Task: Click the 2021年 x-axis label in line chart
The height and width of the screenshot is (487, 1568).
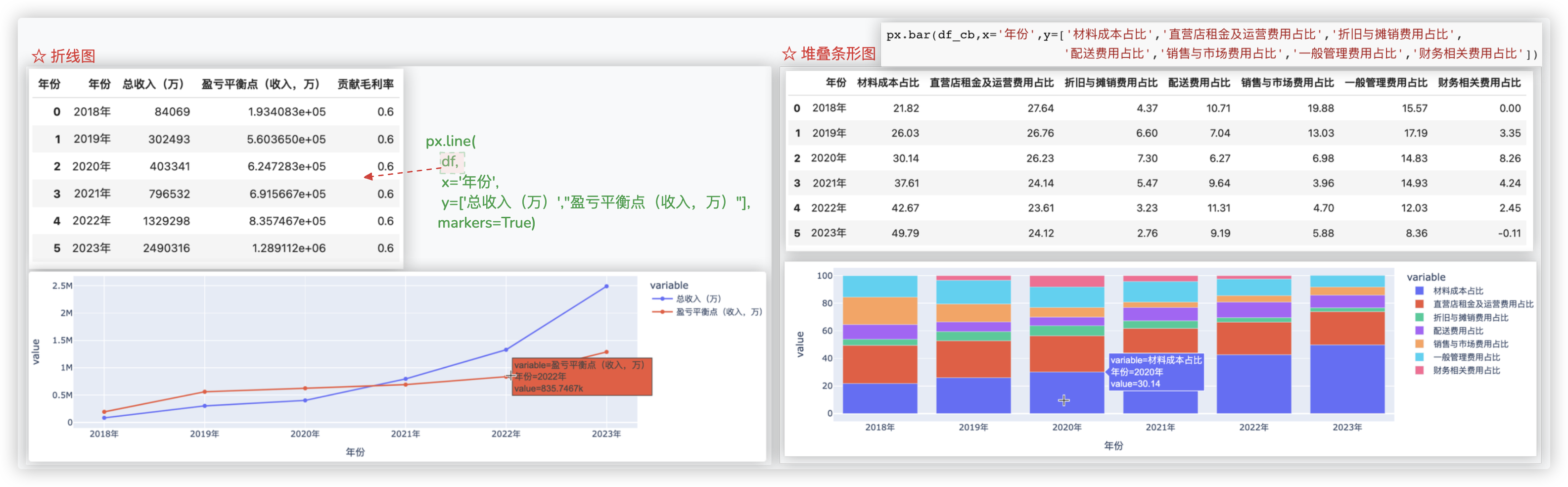Action: (406, 434)
